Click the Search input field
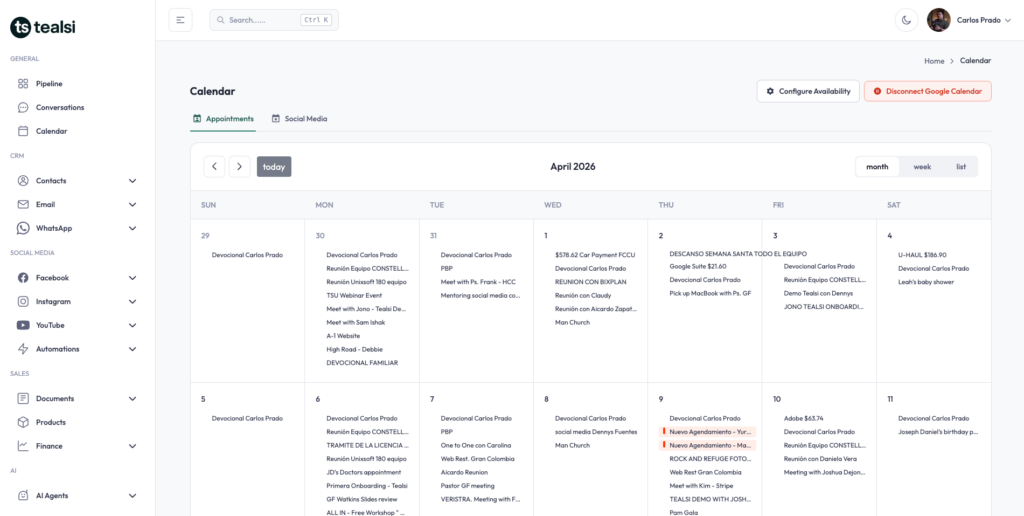The height and width of the screenshot is (516, 1024). (x=263, y=20)
